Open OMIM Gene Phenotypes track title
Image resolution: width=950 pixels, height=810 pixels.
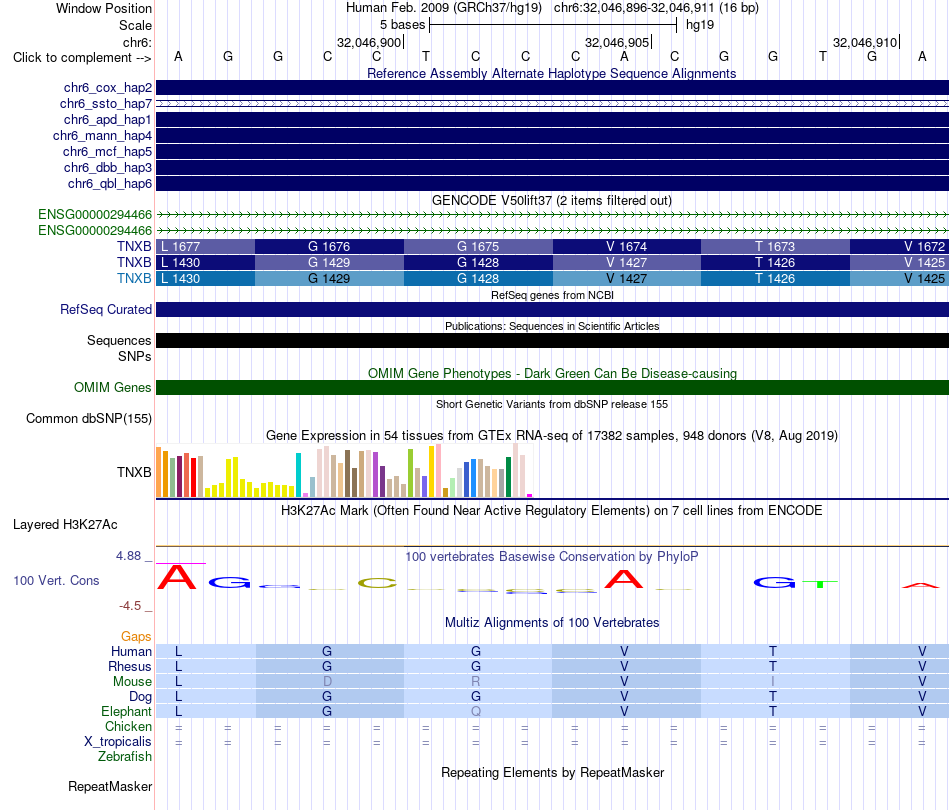[x=552, y=373]
